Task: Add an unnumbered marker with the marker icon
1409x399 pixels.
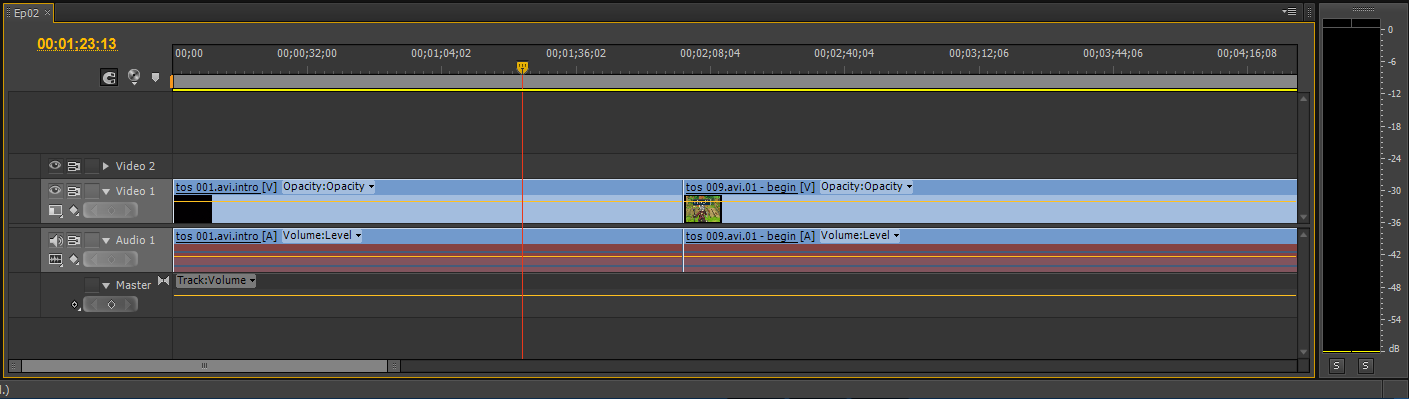Action: click(x=155, y=77)
